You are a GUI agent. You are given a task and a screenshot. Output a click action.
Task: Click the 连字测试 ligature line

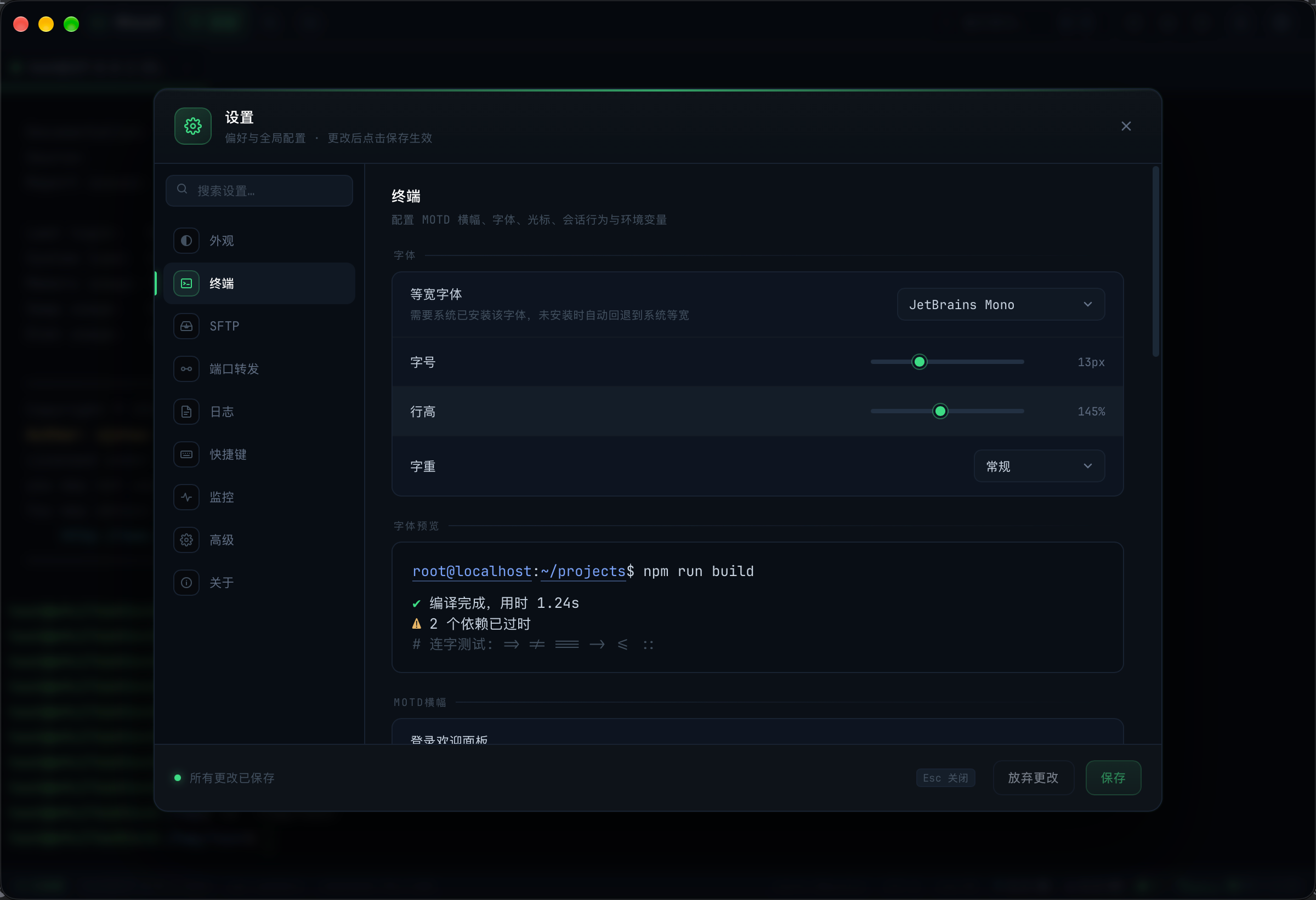point(533,644)
